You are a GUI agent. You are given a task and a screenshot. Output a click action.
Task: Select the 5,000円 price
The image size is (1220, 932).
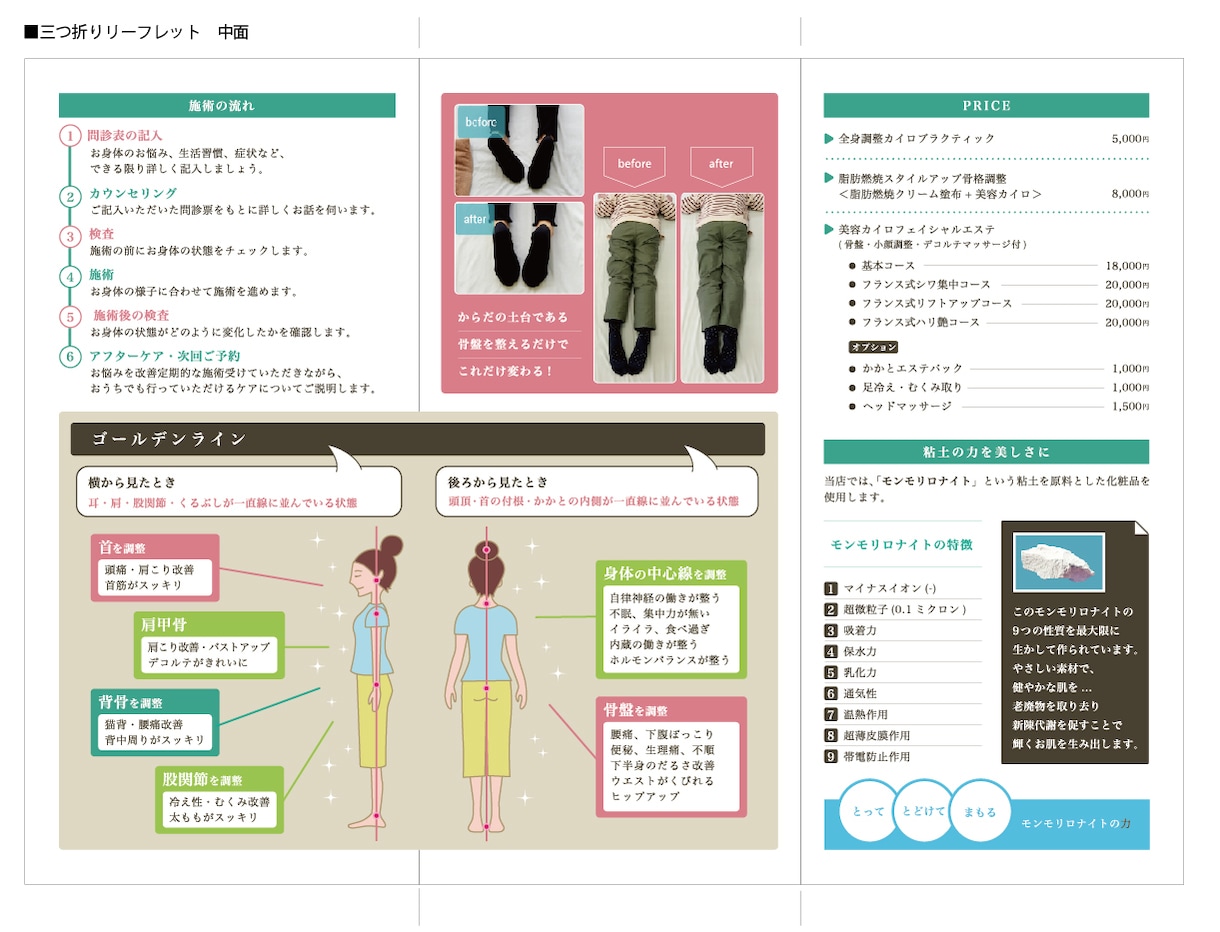click(1129, 139)
